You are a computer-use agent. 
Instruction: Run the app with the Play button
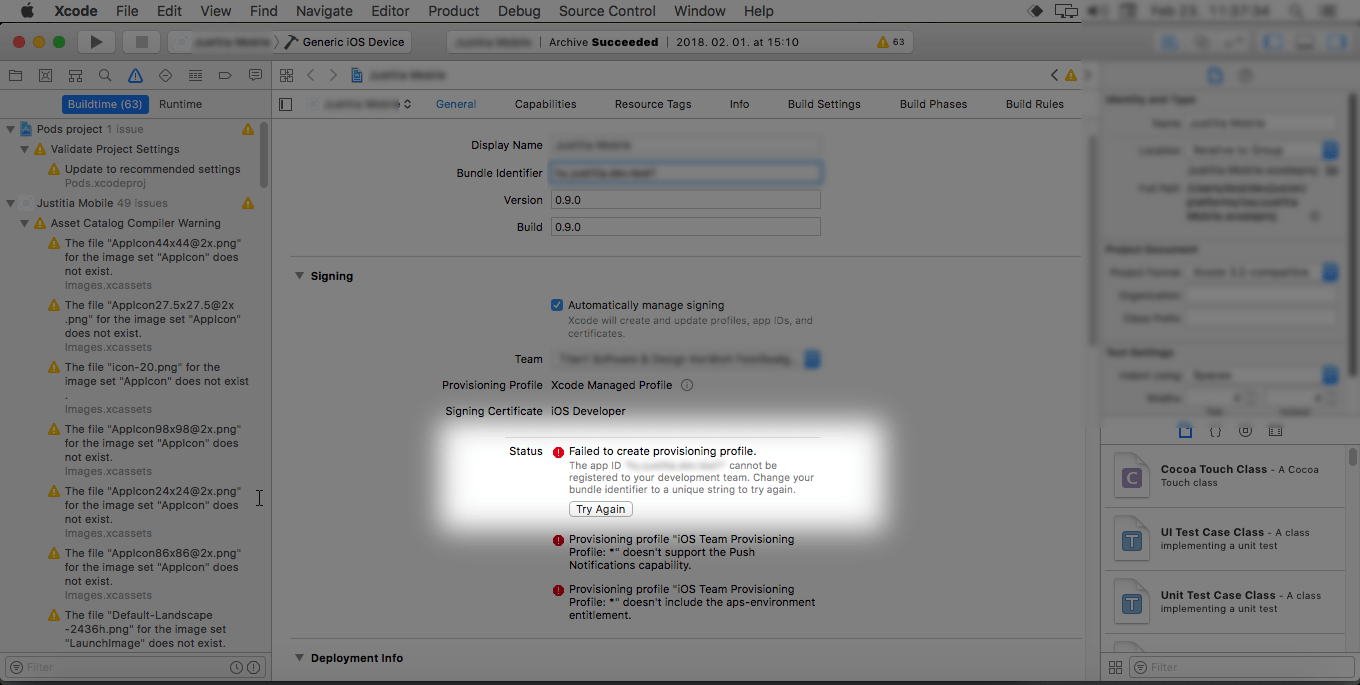(95, 41)
